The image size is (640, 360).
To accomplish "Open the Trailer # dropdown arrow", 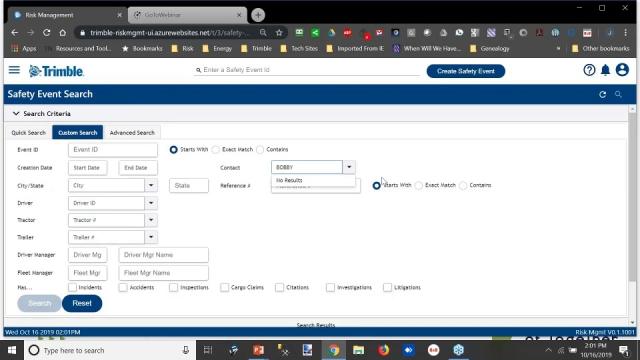I will click(x=151, y=237).
